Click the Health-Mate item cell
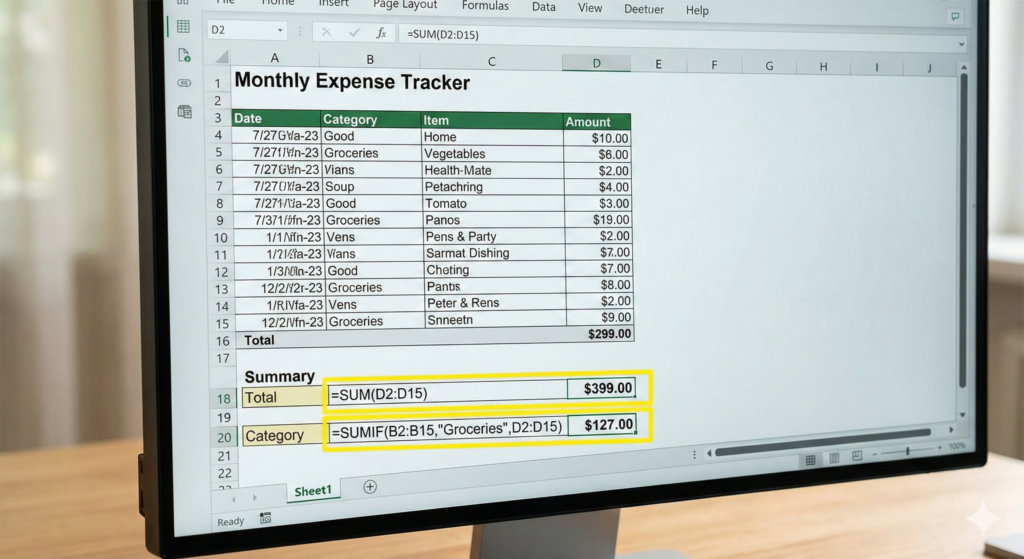The width and height of the screenshot is (1024, 559). tap(493, 170)
